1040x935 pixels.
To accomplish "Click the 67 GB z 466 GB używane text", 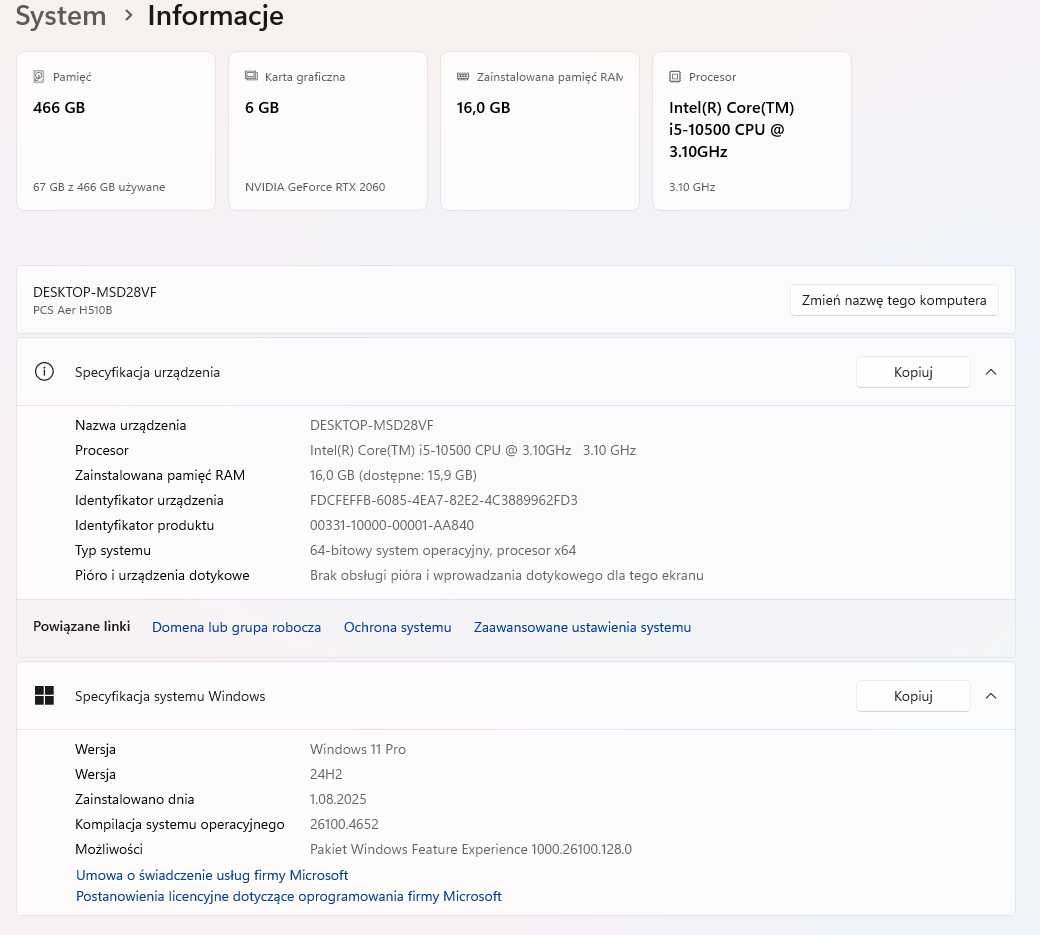I will 99,187.
